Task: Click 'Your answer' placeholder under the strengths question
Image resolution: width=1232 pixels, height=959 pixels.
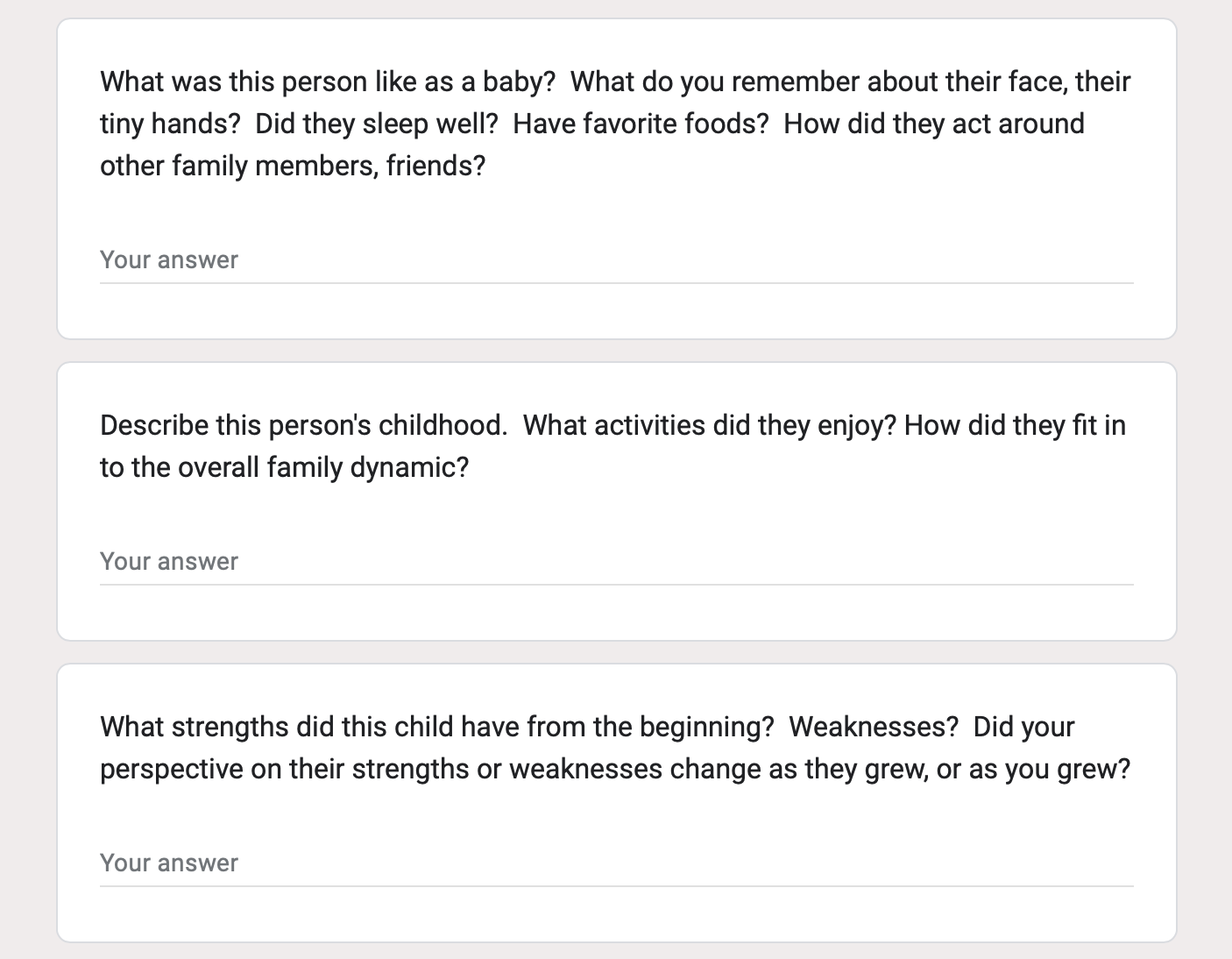Action: pyautogui.click(x=169, y=863)
